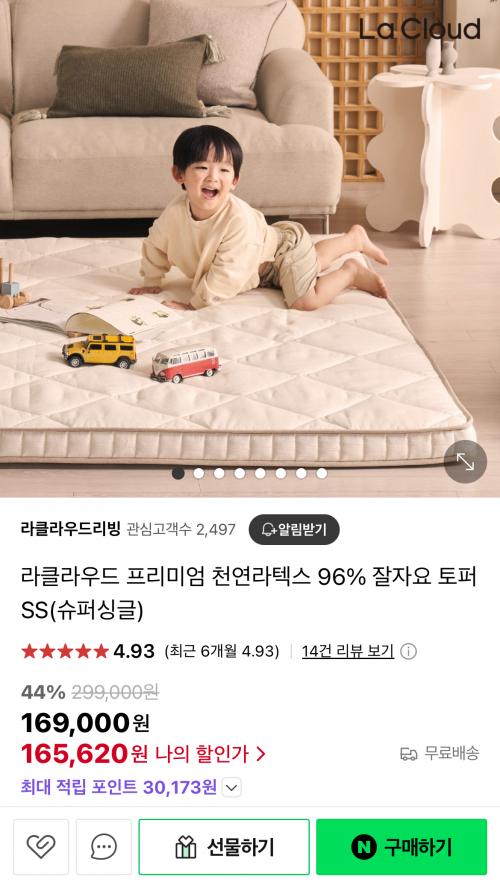Open 나의 할인가 chevron details
This screenshot has height=888, width=500.
tap(260, 754)
